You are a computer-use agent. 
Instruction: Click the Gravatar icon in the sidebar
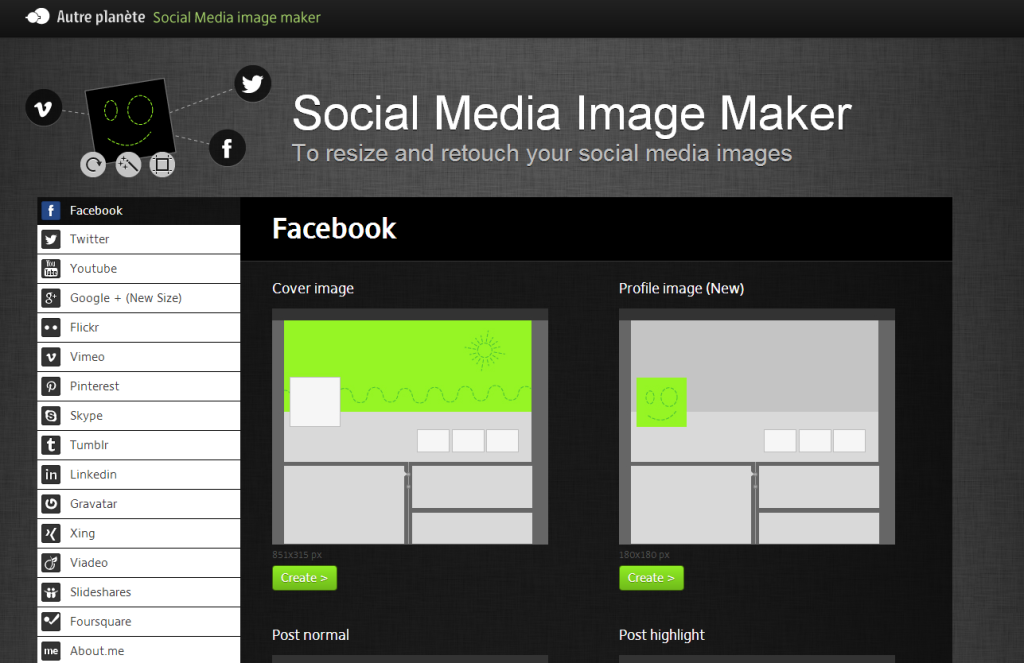51,504
